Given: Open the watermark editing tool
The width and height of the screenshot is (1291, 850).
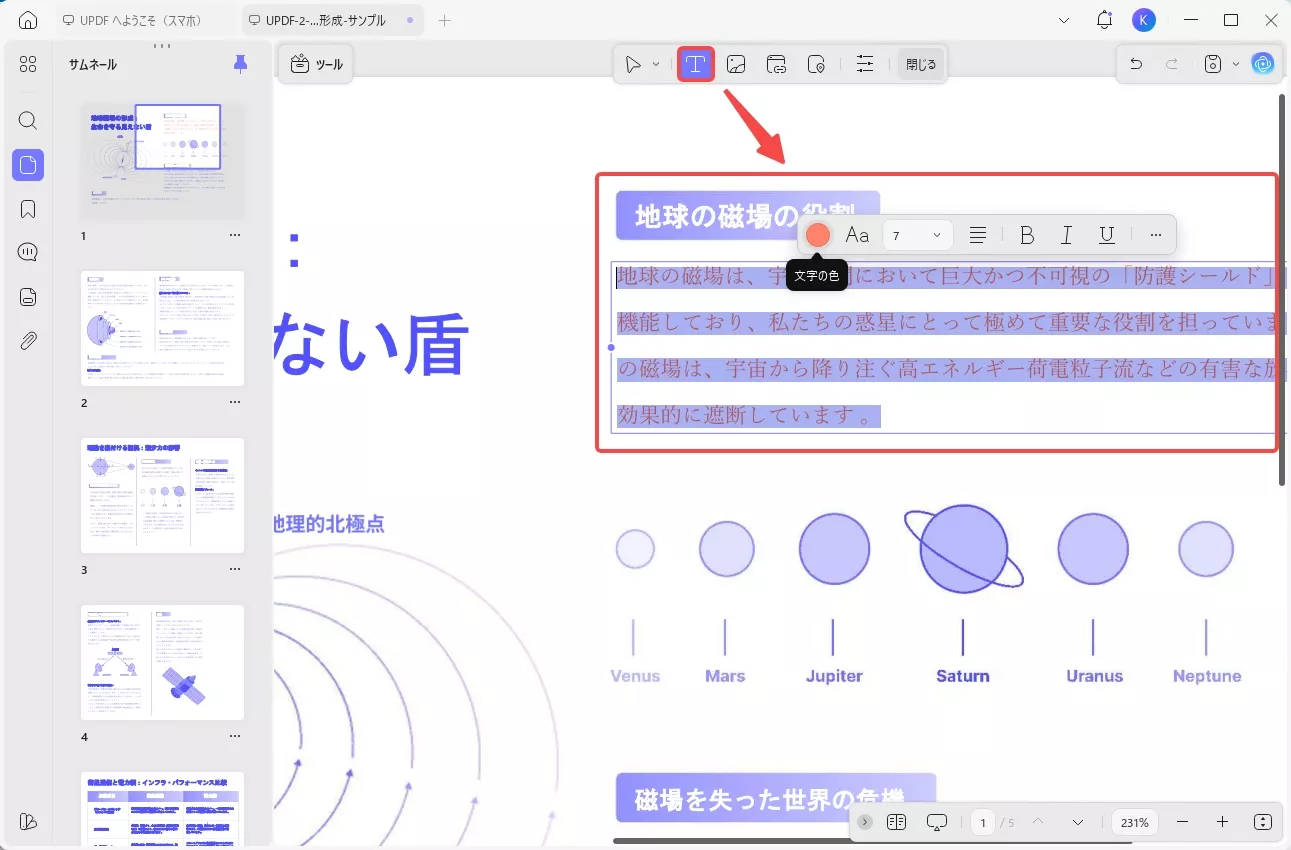Looking at the screenshot, I should click(817, 63).
